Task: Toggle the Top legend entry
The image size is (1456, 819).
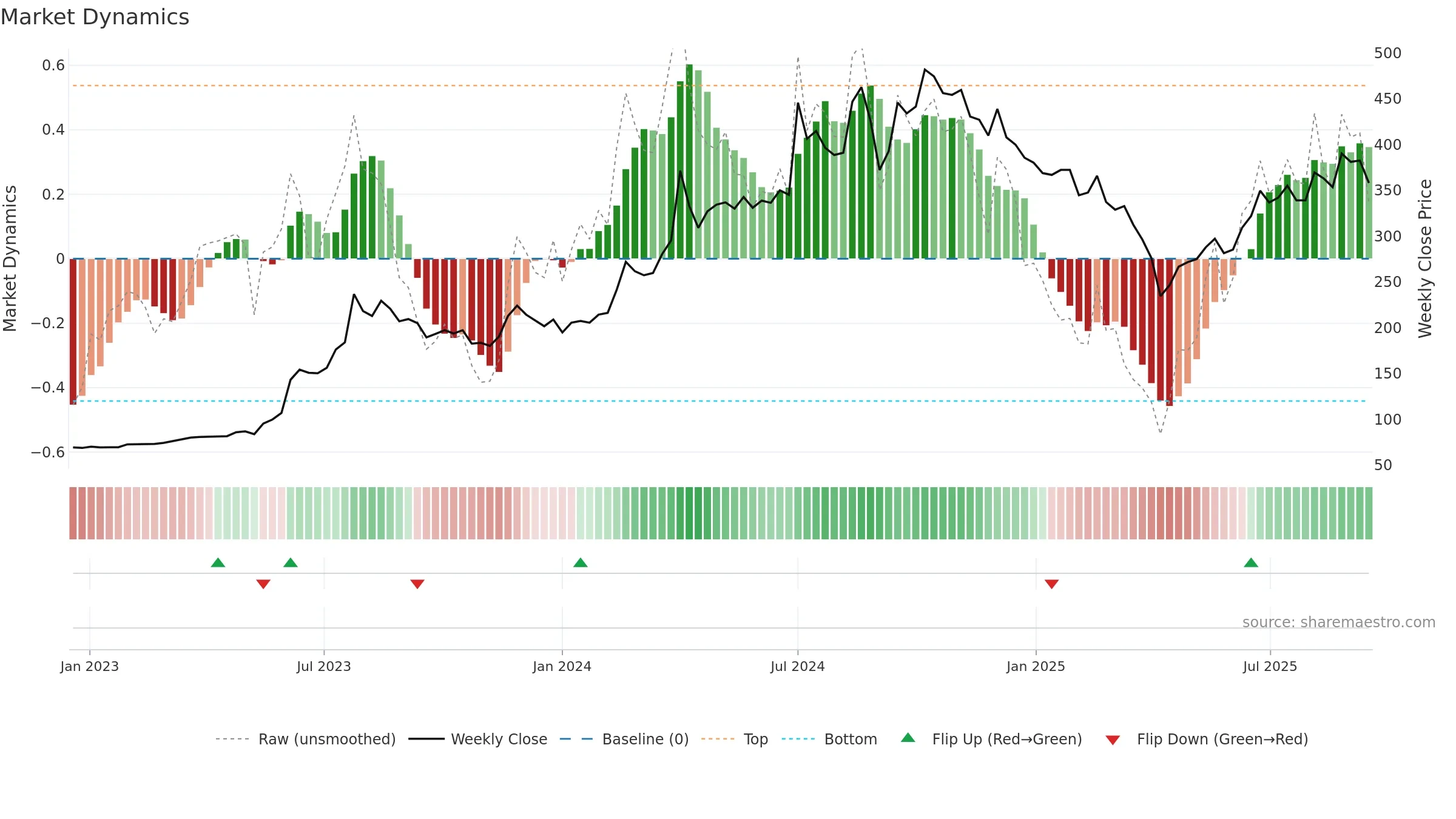Action: coord(734,739)
